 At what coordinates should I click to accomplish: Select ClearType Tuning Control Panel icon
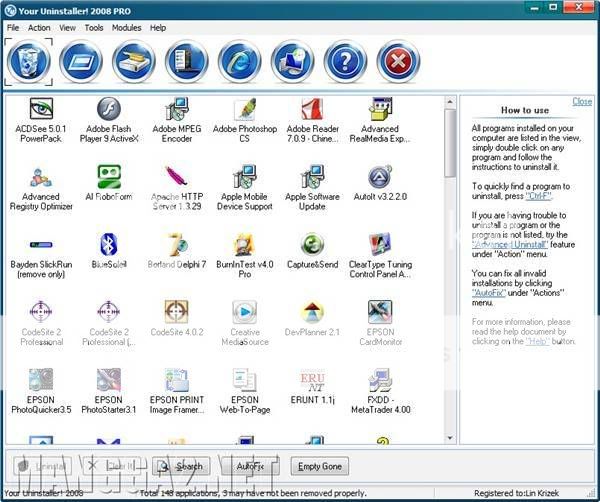point(380,245)
